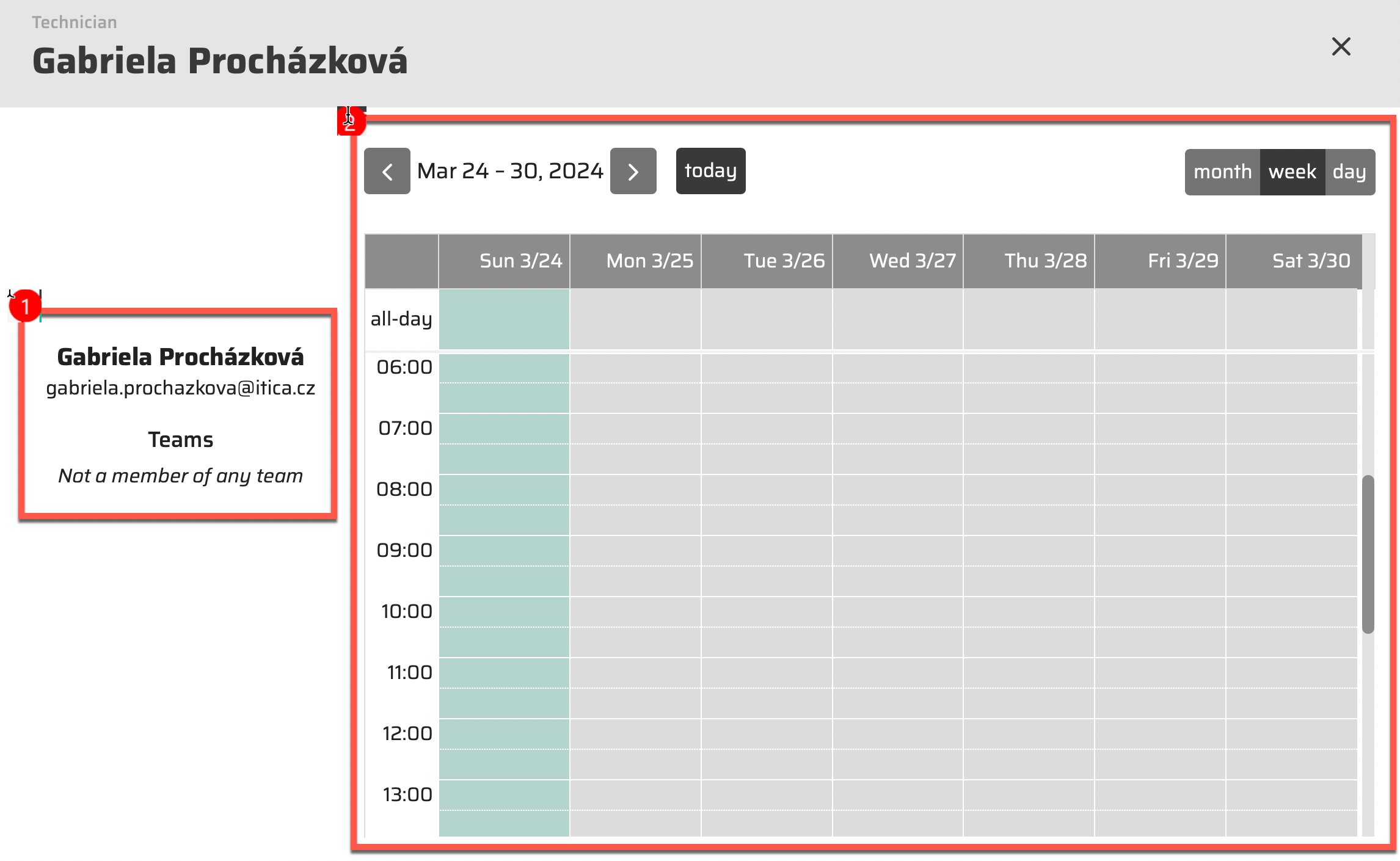Screen dimensions: 1400x861
Task: Switch calendar to month view
Action: [x=1222, y=172]
